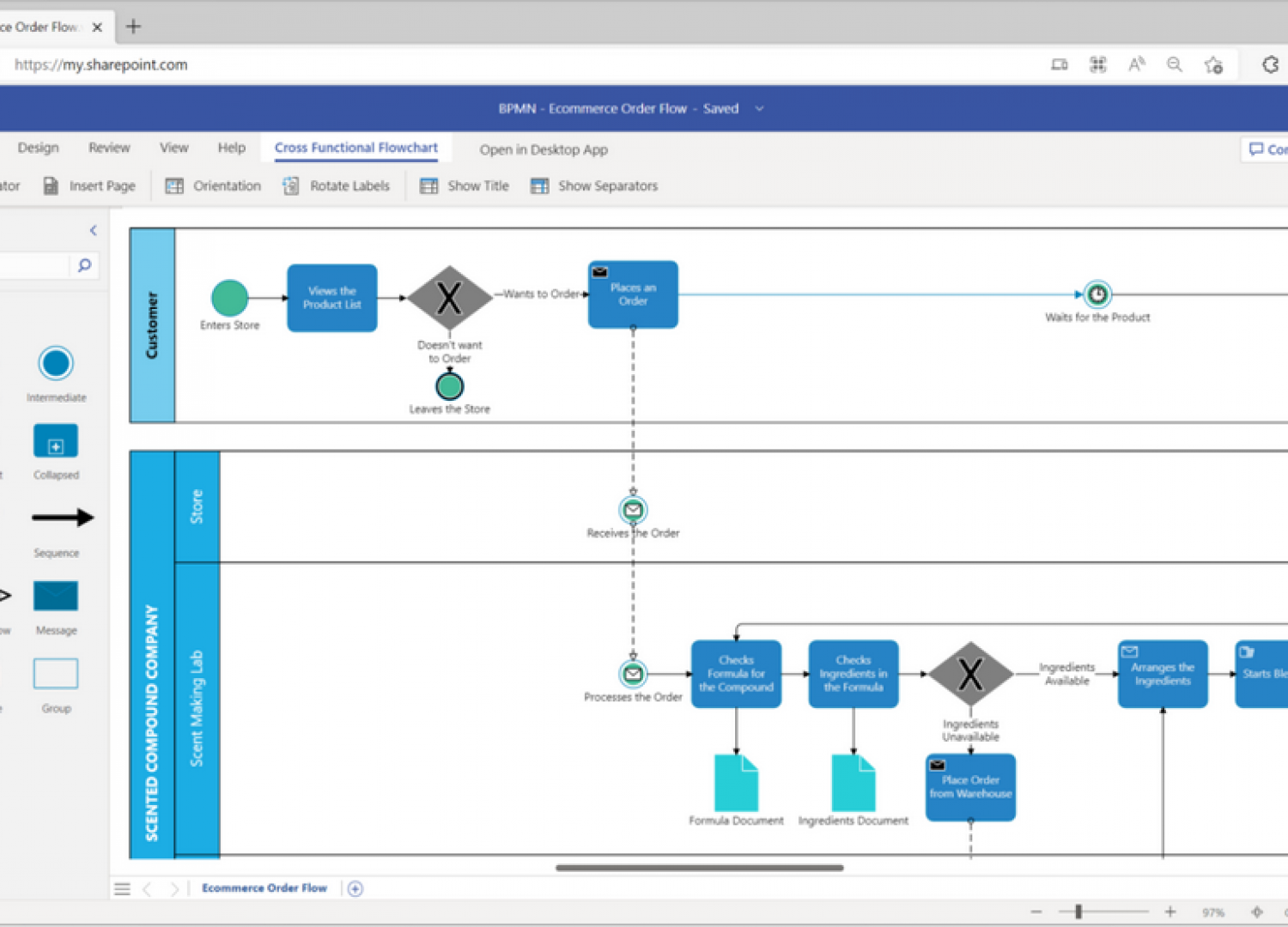This screenshot has height=927, width=1288.
Task: Click the Comments button
Action: tap(1266, 149)
